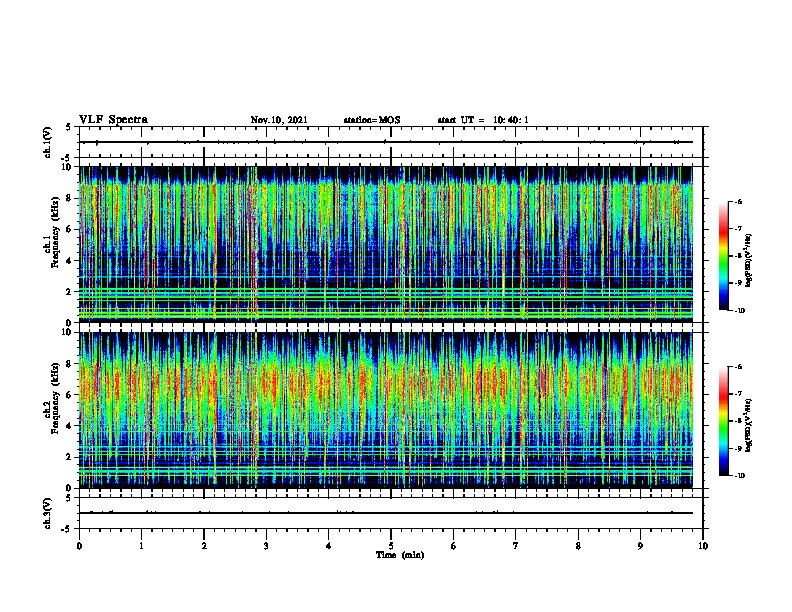Click the ch.3 voltage waveform trace
The image size is (792, 612).
tap(386, 513)
